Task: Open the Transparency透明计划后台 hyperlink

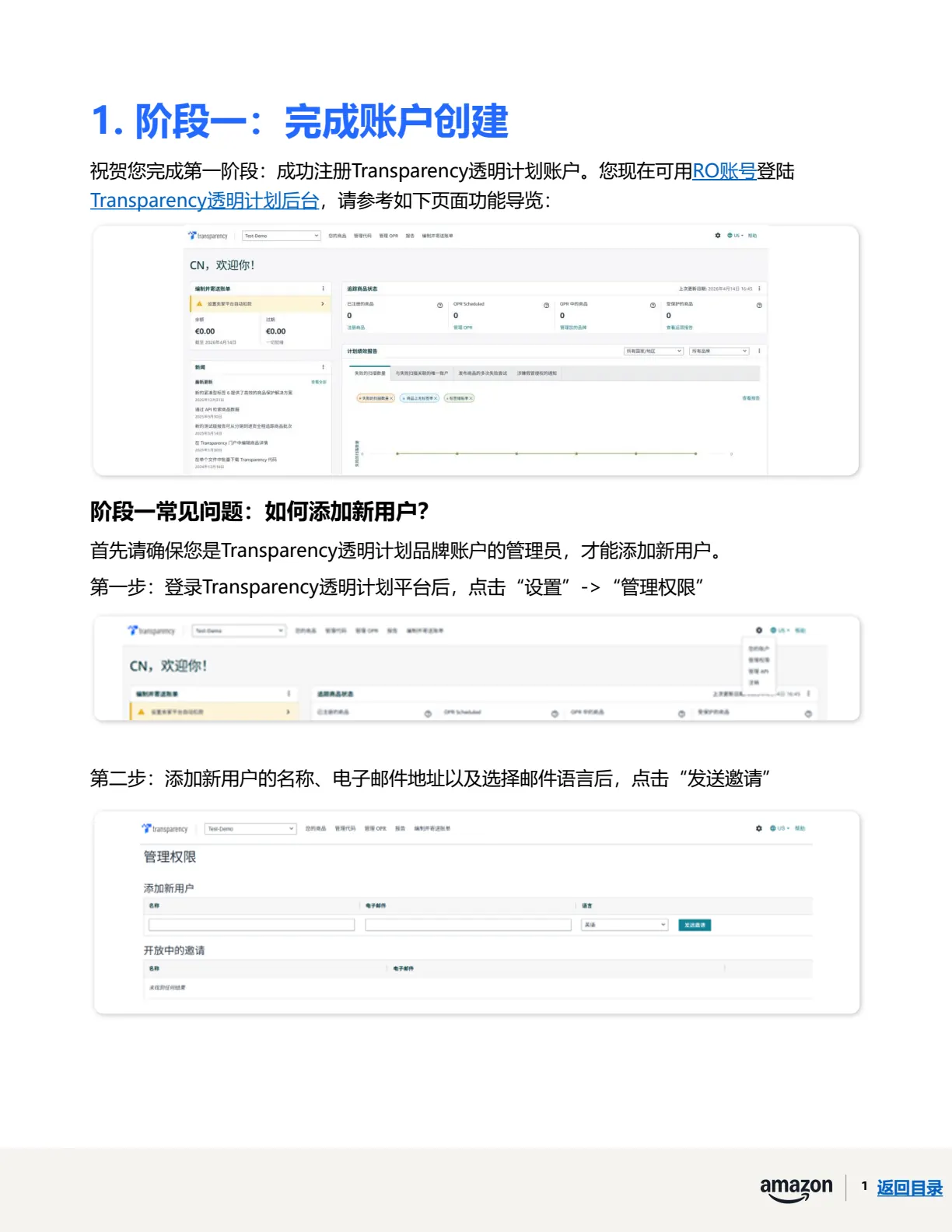Action: (205, 201)
